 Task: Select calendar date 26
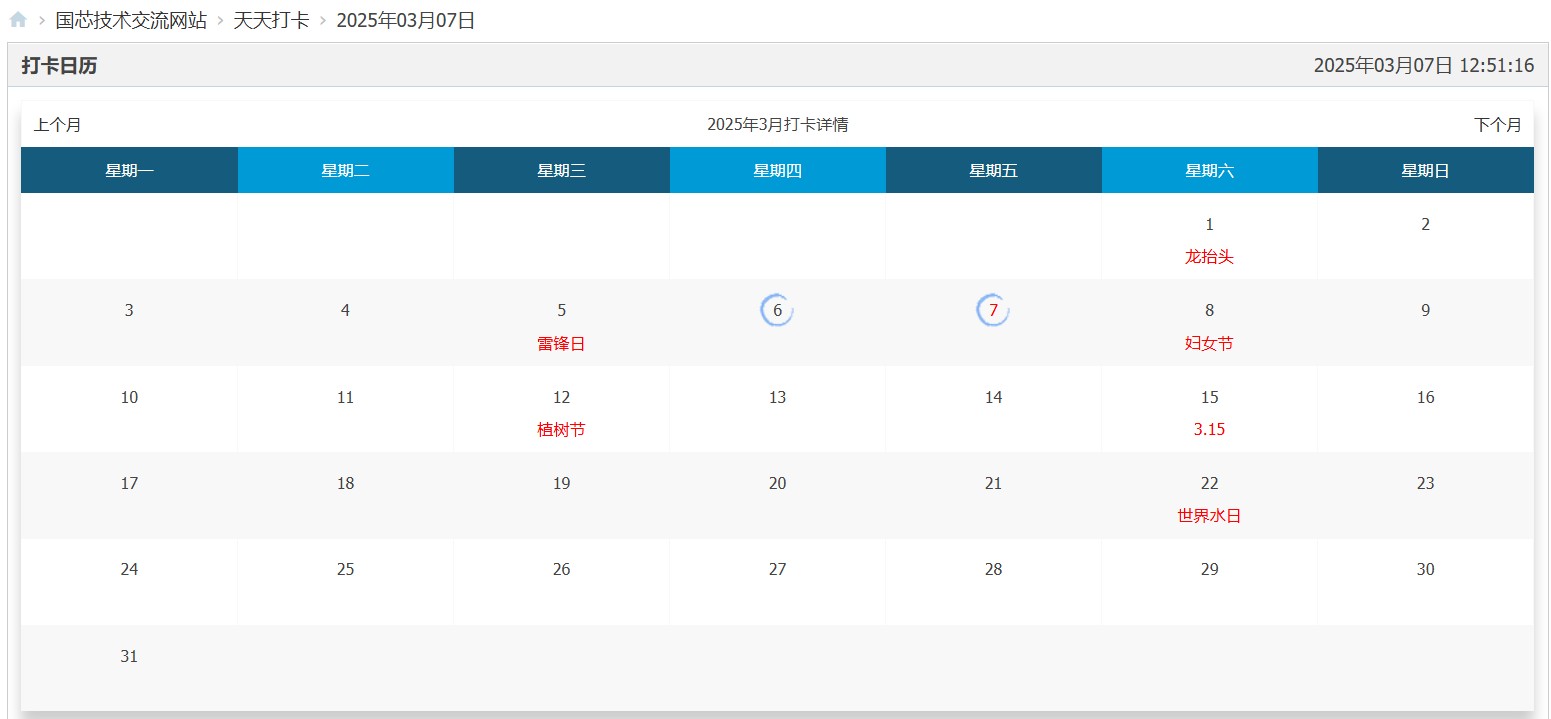(561, 569)
